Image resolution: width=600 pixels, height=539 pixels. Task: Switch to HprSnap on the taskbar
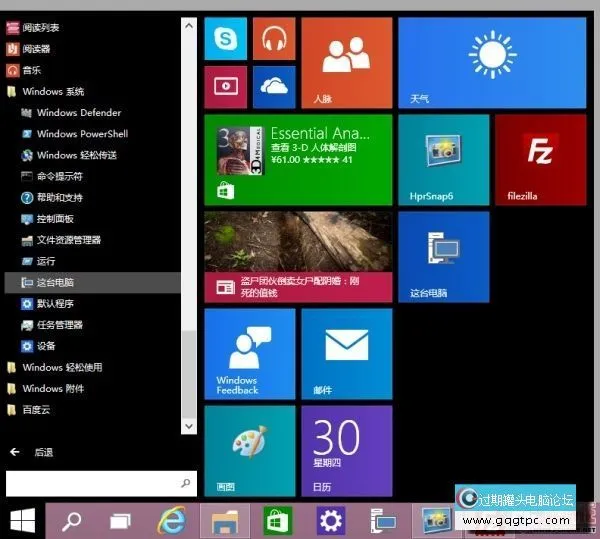[435, 521]
